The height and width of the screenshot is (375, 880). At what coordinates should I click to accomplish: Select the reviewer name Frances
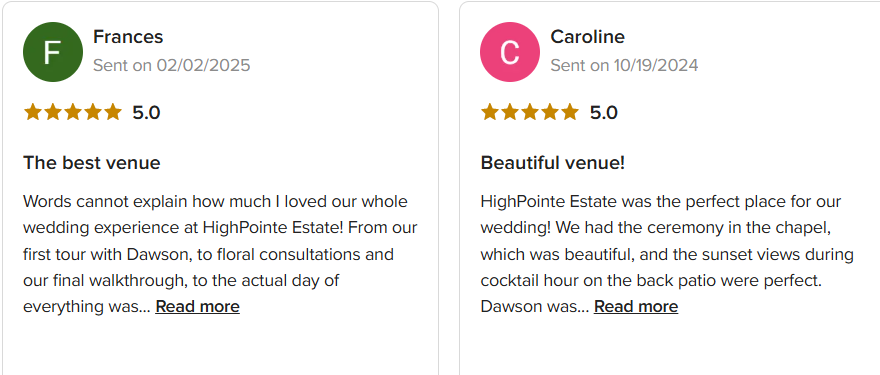point(128,36)
